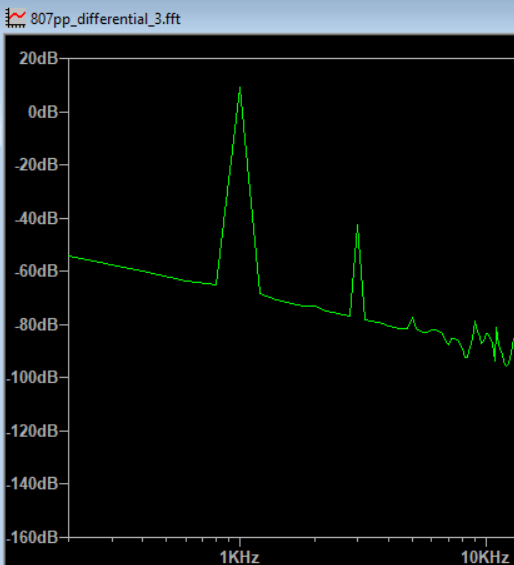
Task: Click the 20dB axis label
Action: click(x=39, y=58)
